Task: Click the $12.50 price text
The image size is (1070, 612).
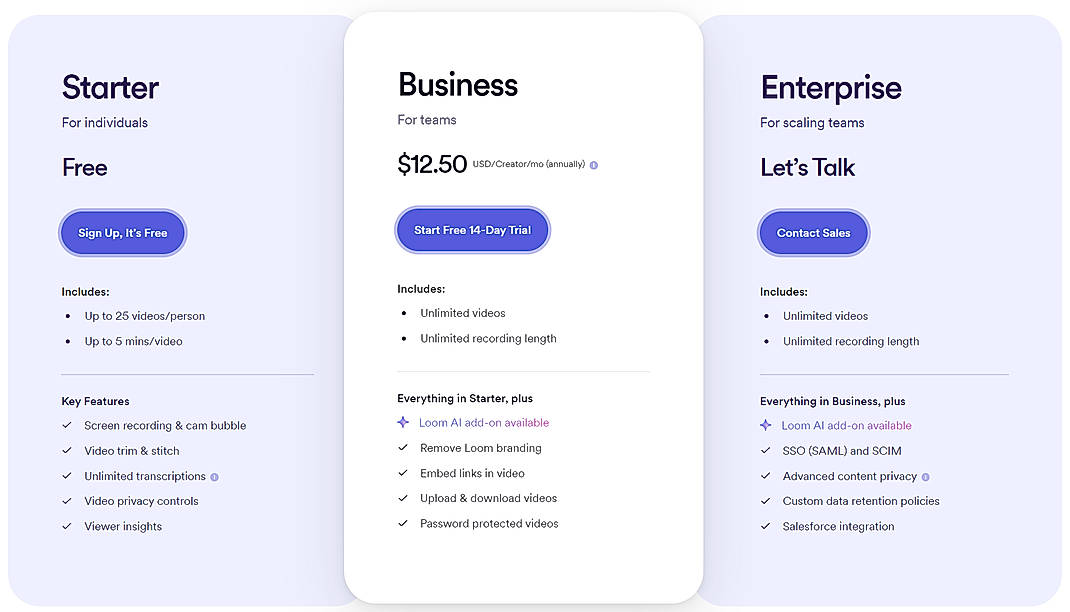Action: click(x=433, y=163)
